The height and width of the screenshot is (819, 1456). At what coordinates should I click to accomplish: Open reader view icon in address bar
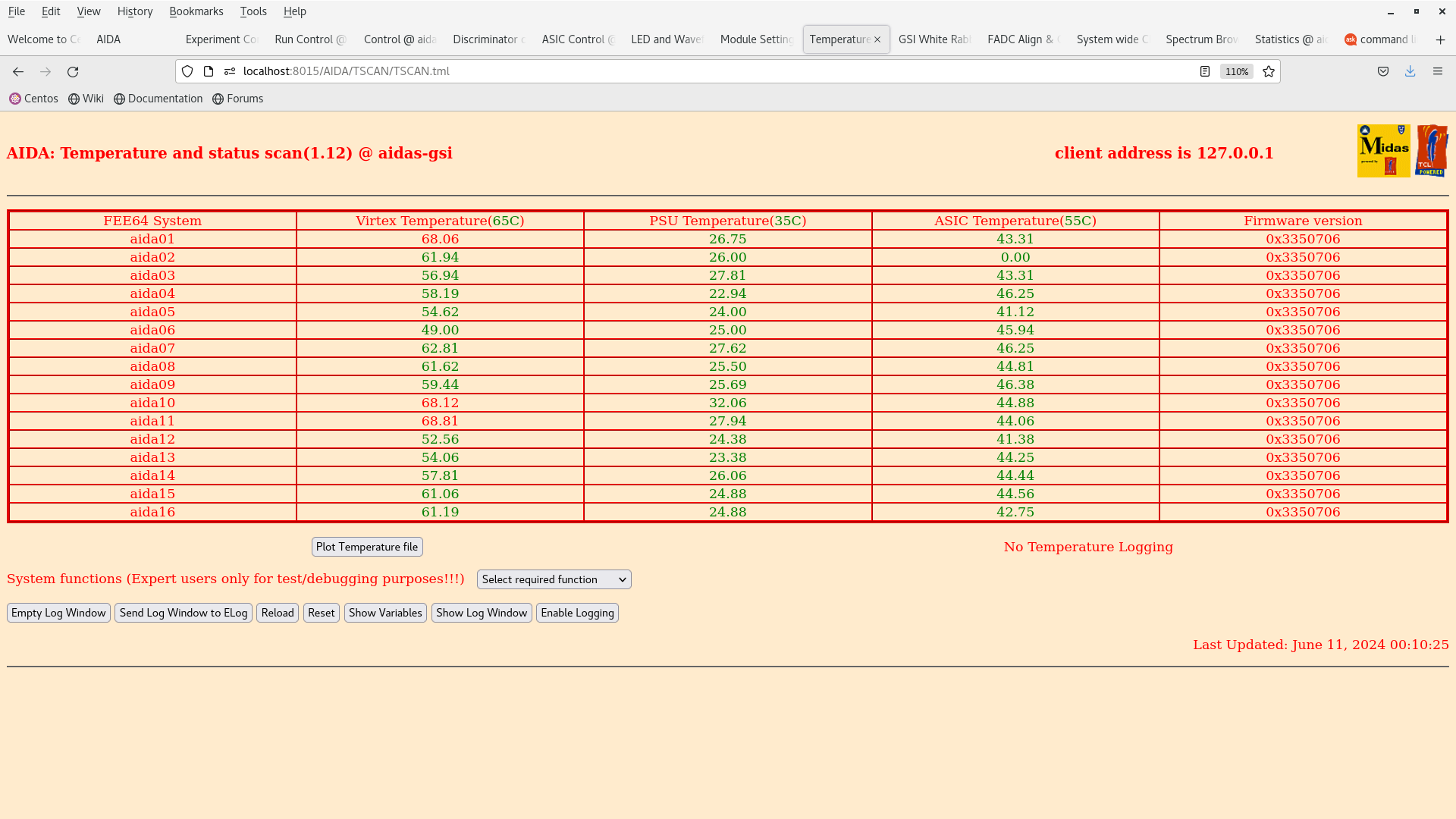point(1205,71)
